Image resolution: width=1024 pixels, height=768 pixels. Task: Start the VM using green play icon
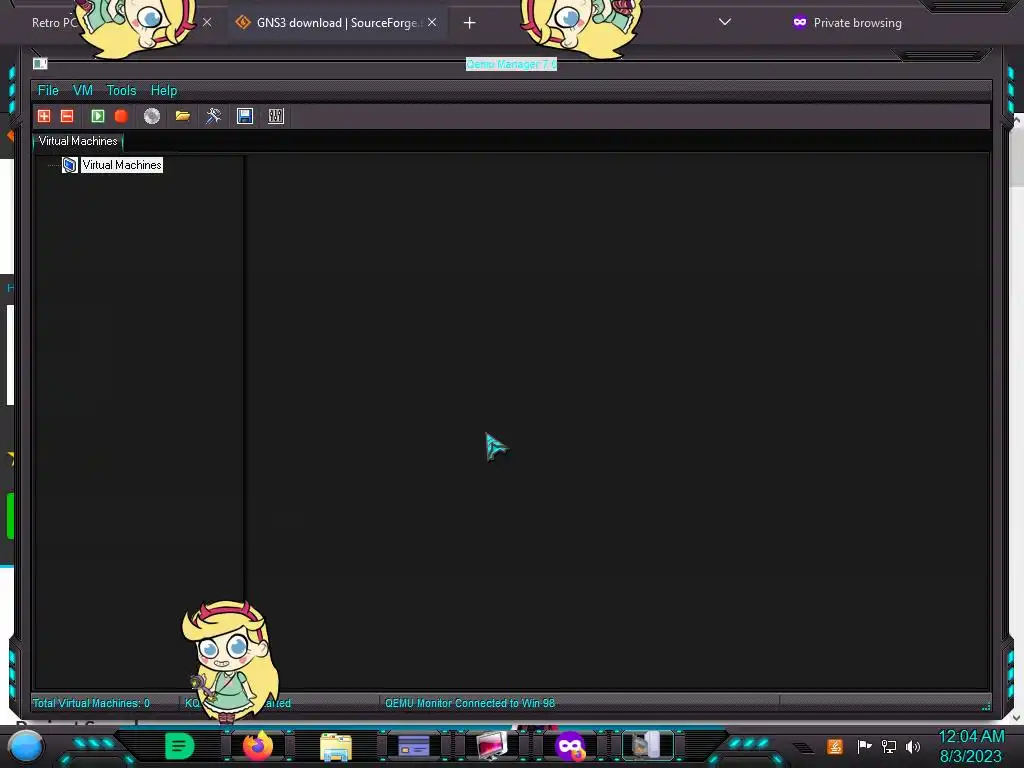(98, 116)
